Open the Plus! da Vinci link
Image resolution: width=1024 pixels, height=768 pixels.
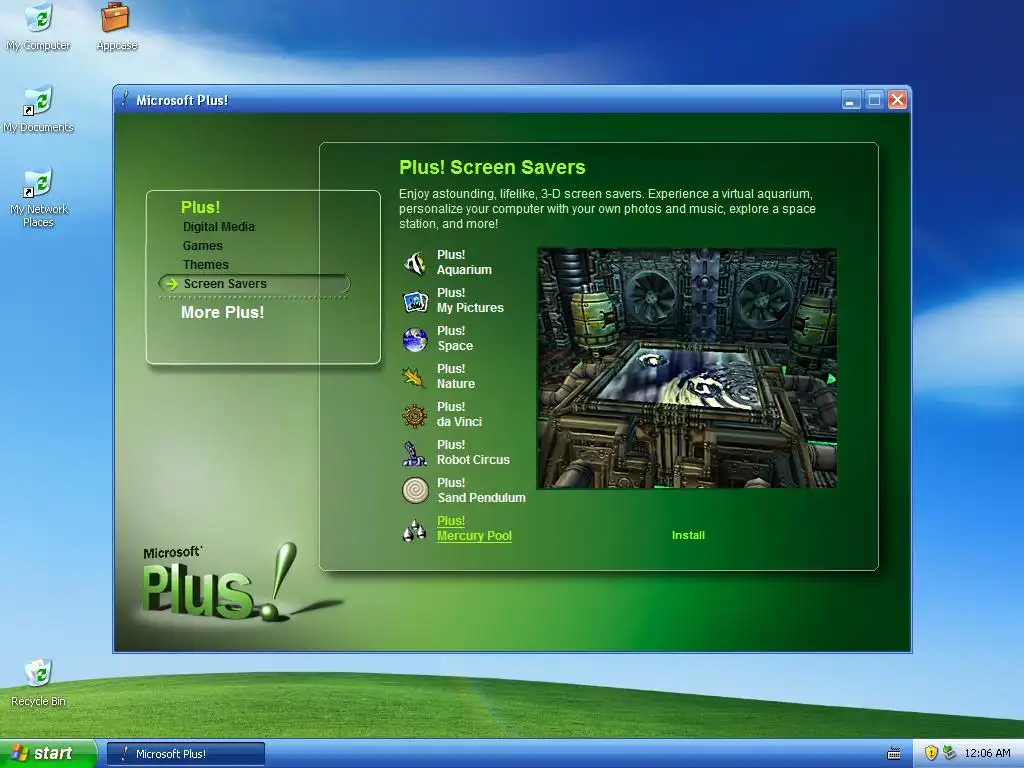click(459, 414)
